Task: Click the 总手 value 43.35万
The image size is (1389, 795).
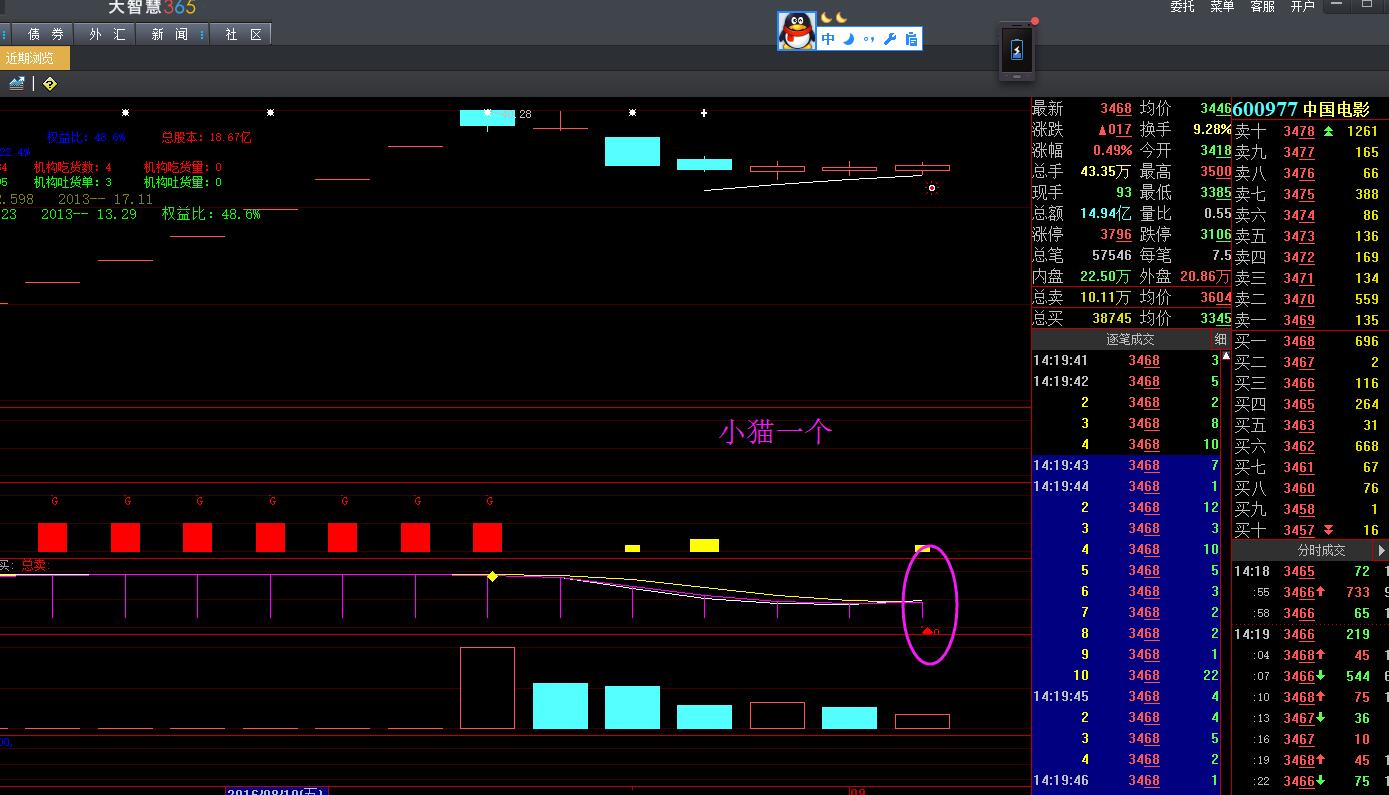Action: [1105, 172]
